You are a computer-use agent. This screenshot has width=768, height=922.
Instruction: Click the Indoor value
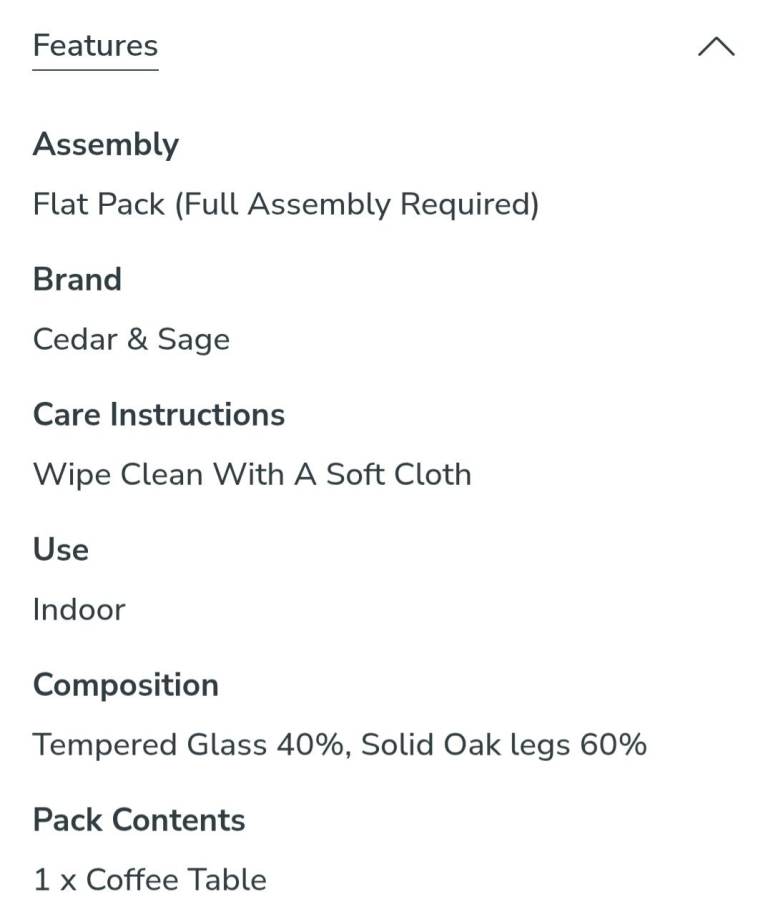pyautogui.click(x=79, y=609)
